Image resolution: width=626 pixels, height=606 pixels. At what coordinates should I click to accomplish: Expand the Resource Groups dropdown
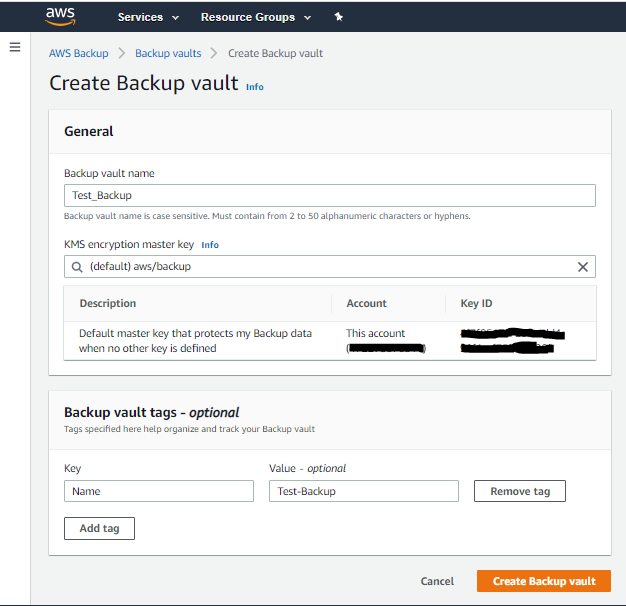click(256, 17)
